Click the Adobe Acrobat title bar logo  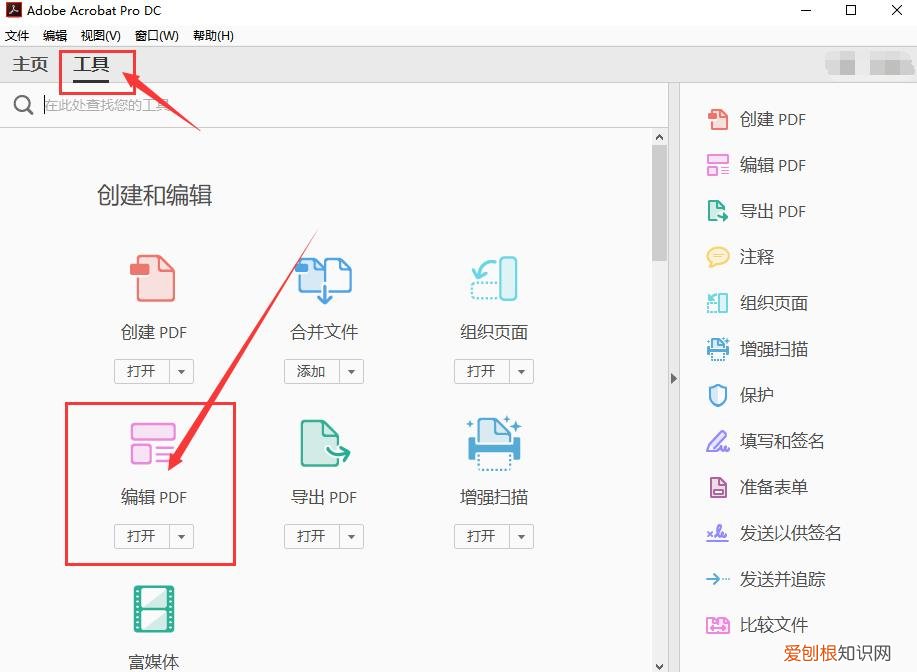coord(13,10)
